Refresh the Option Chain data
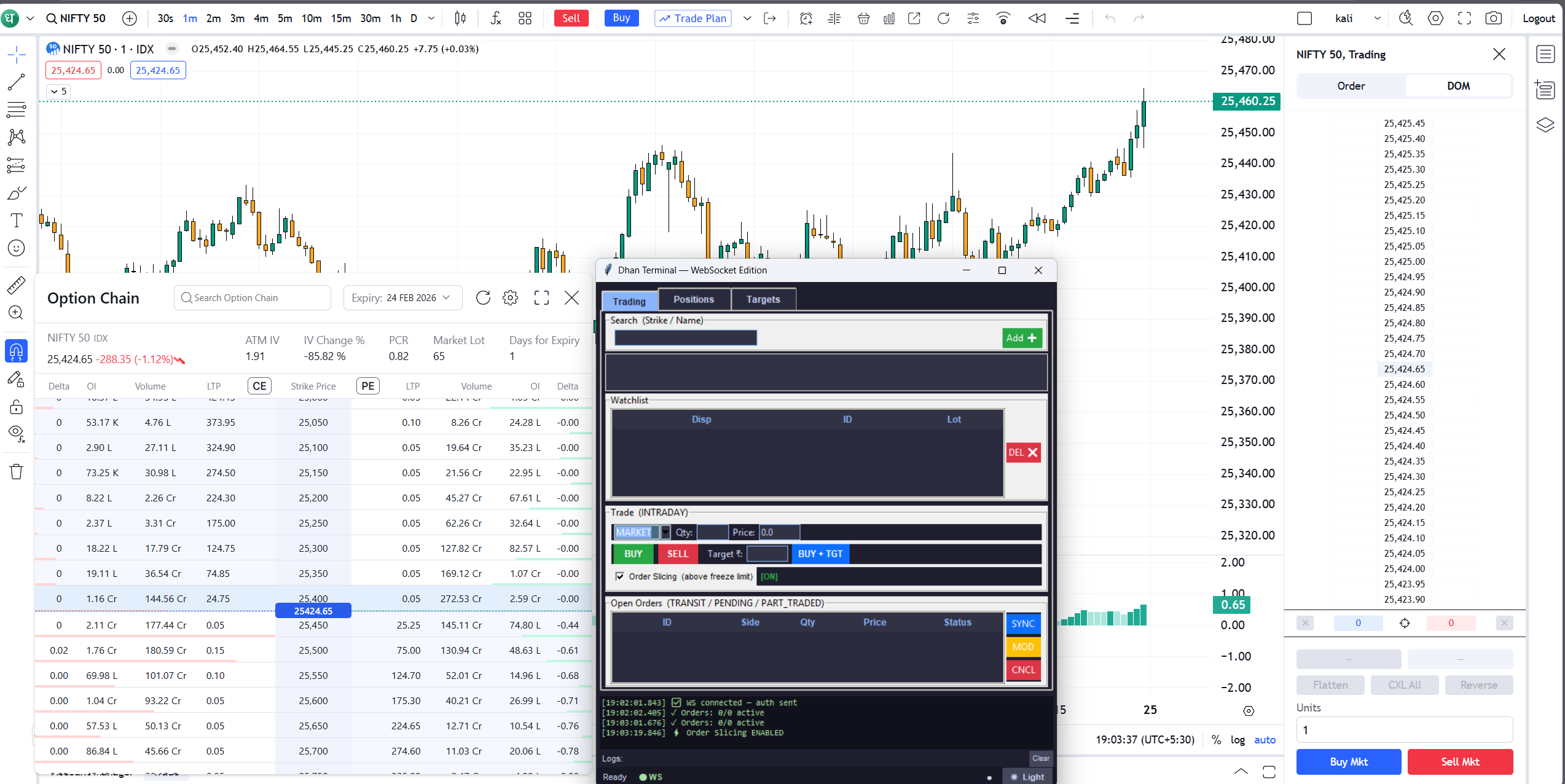Screen dimensions: 1565x784 [483, 298]
